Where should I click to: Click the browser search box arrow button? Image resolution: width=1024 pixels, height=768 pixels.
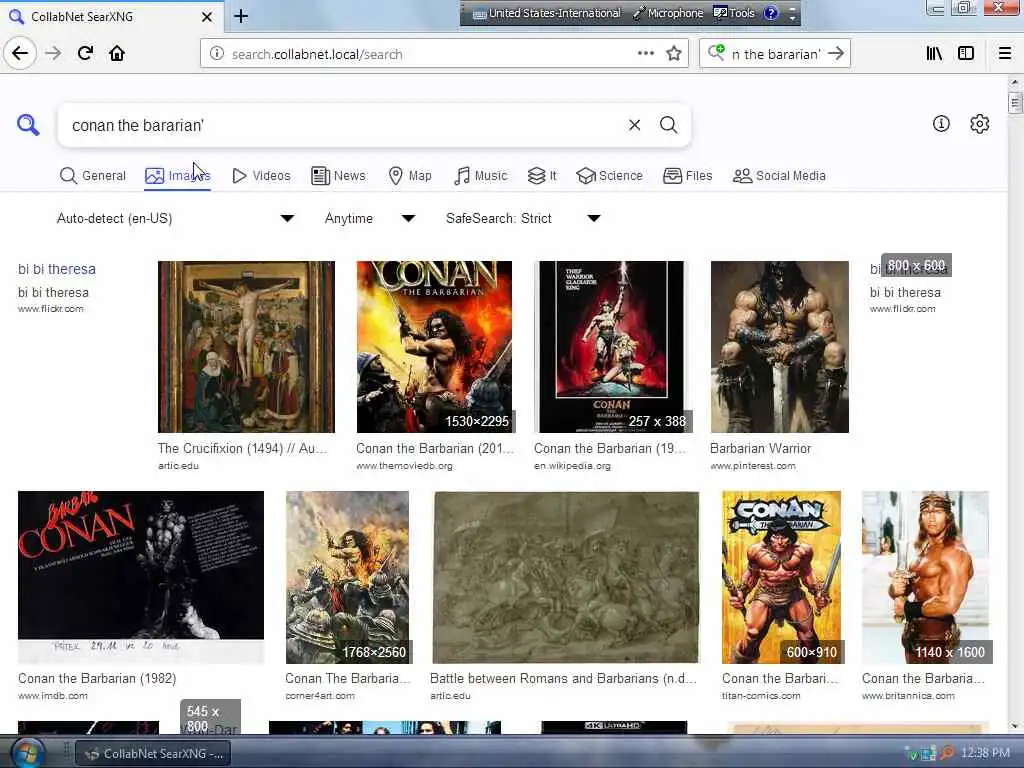(x=836, y=54)
